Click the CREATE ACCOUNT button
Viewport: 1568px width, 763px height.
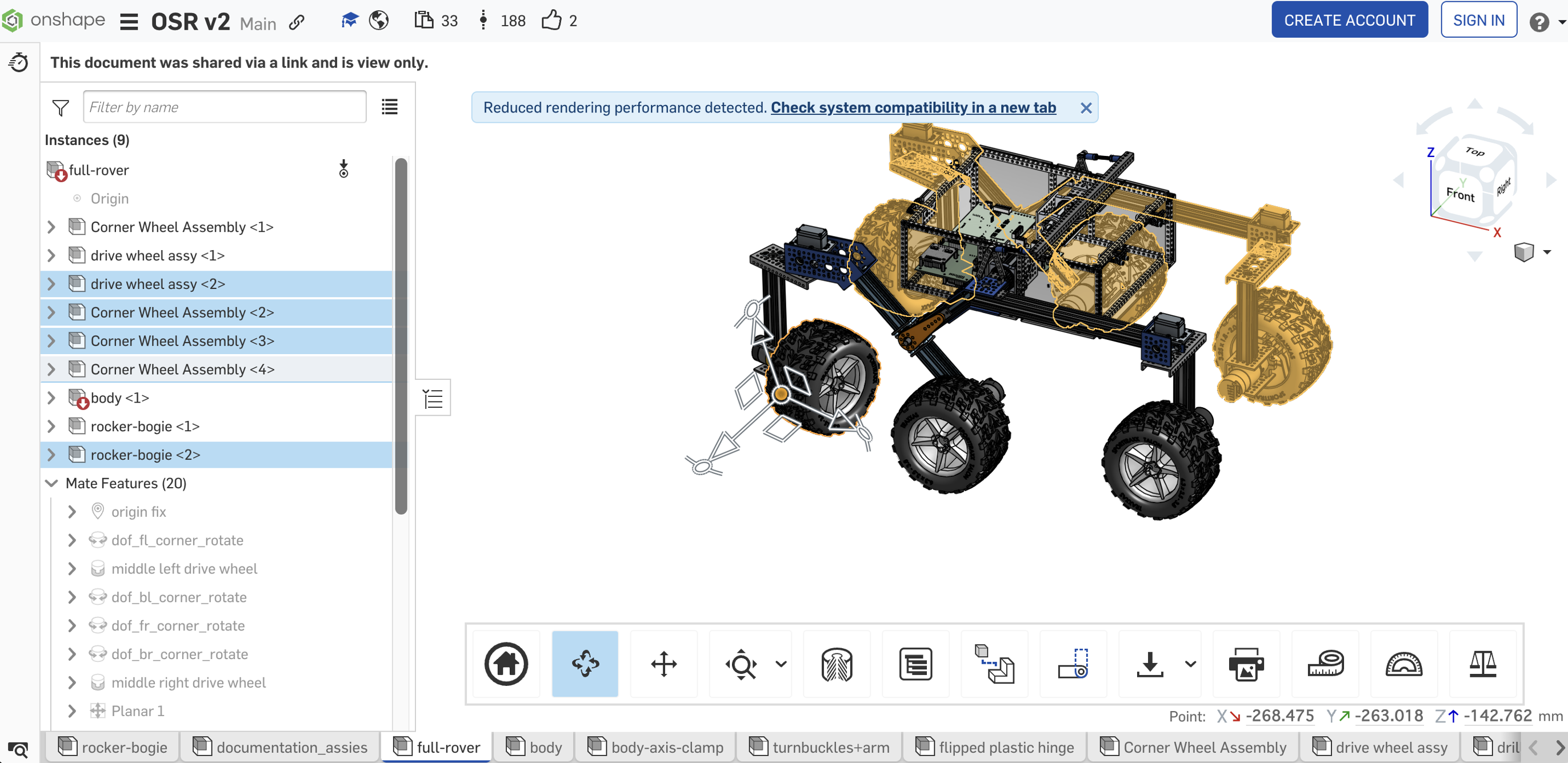[x=1349, y=20]
